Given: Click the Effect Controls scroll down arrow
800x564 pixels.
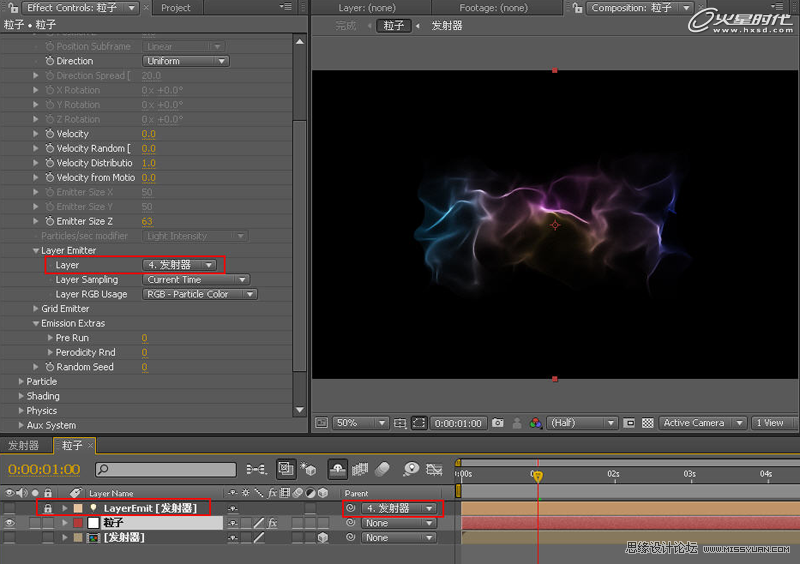Looking at the screenshot, I should [300, 410].
